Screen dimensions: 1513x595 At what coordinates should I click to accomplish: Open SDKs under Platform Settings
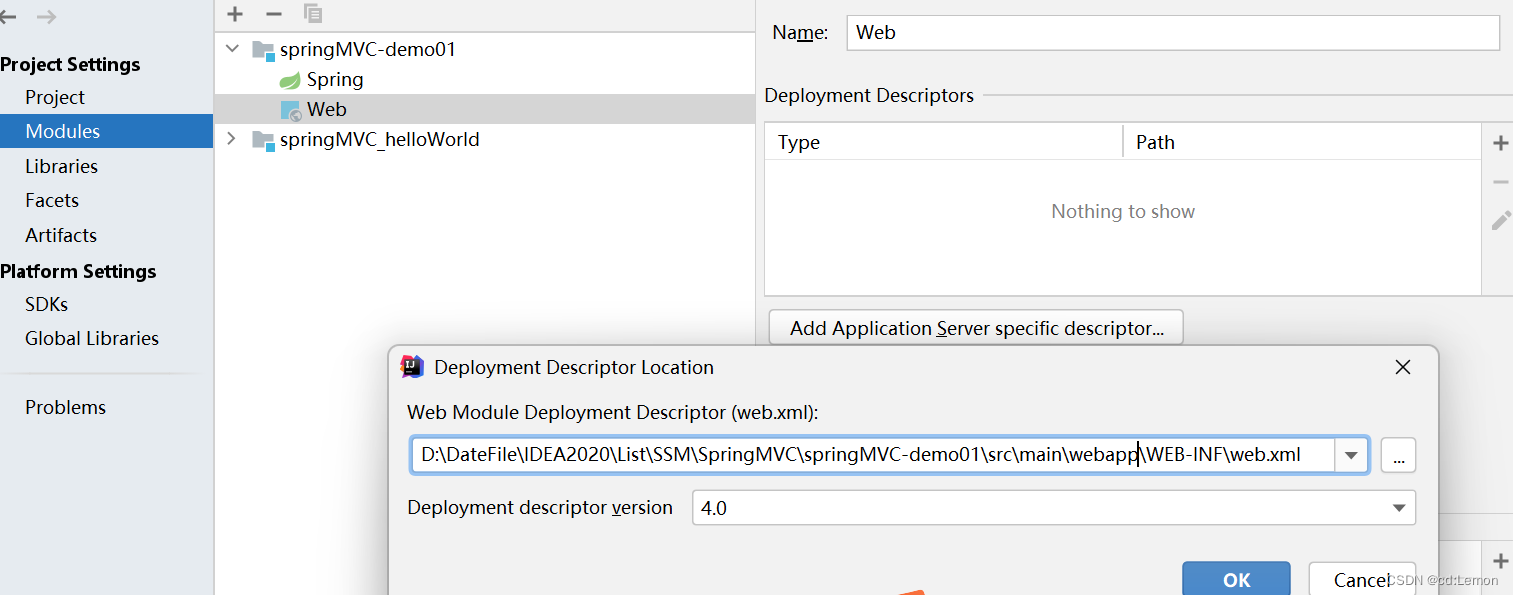click(46, 304)
